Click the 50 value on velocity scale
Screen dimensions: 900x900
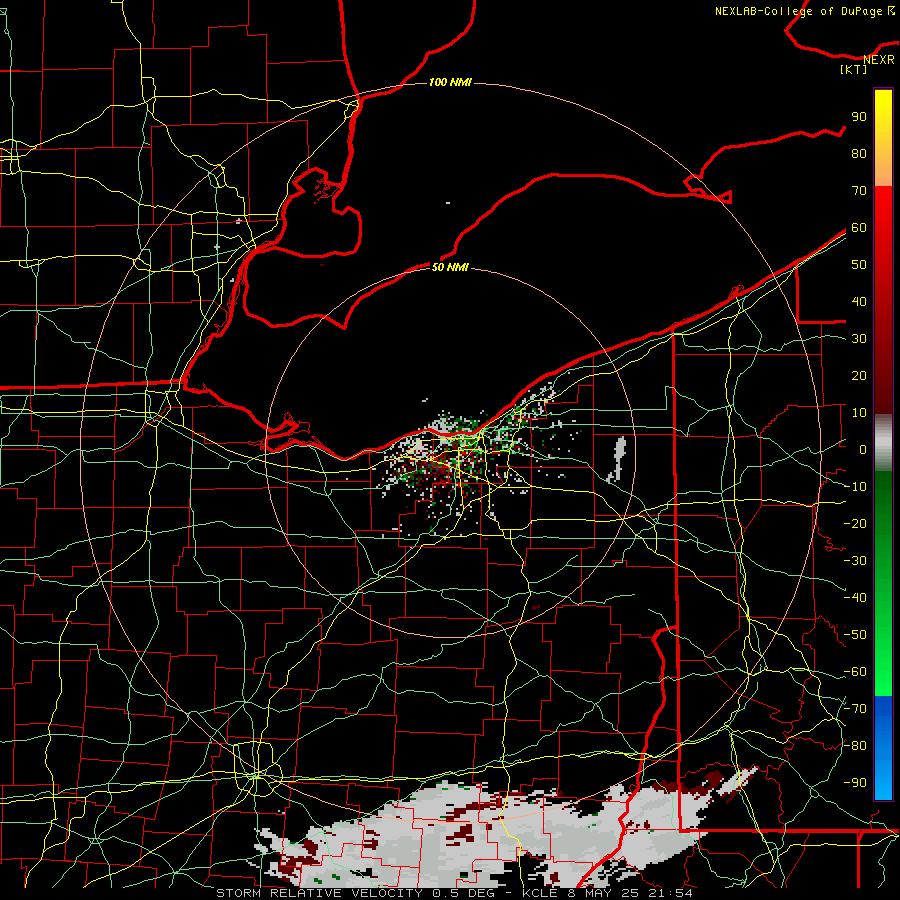tap(859, 265)
